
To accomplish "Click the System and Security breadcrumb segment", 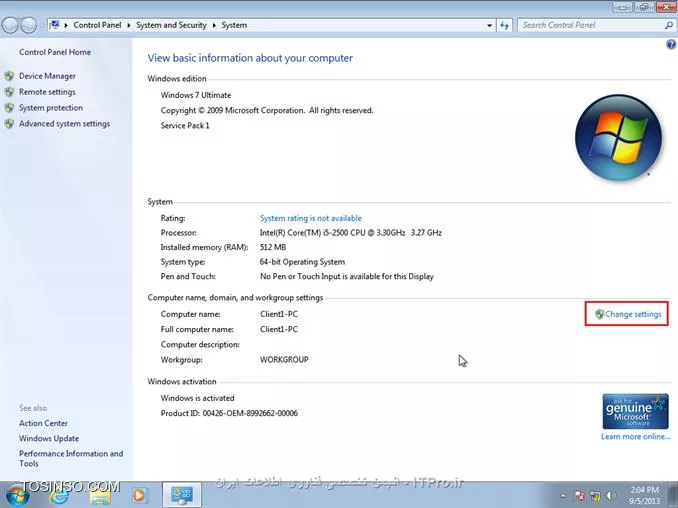I will pyautogui.click(x=171, y=25).
